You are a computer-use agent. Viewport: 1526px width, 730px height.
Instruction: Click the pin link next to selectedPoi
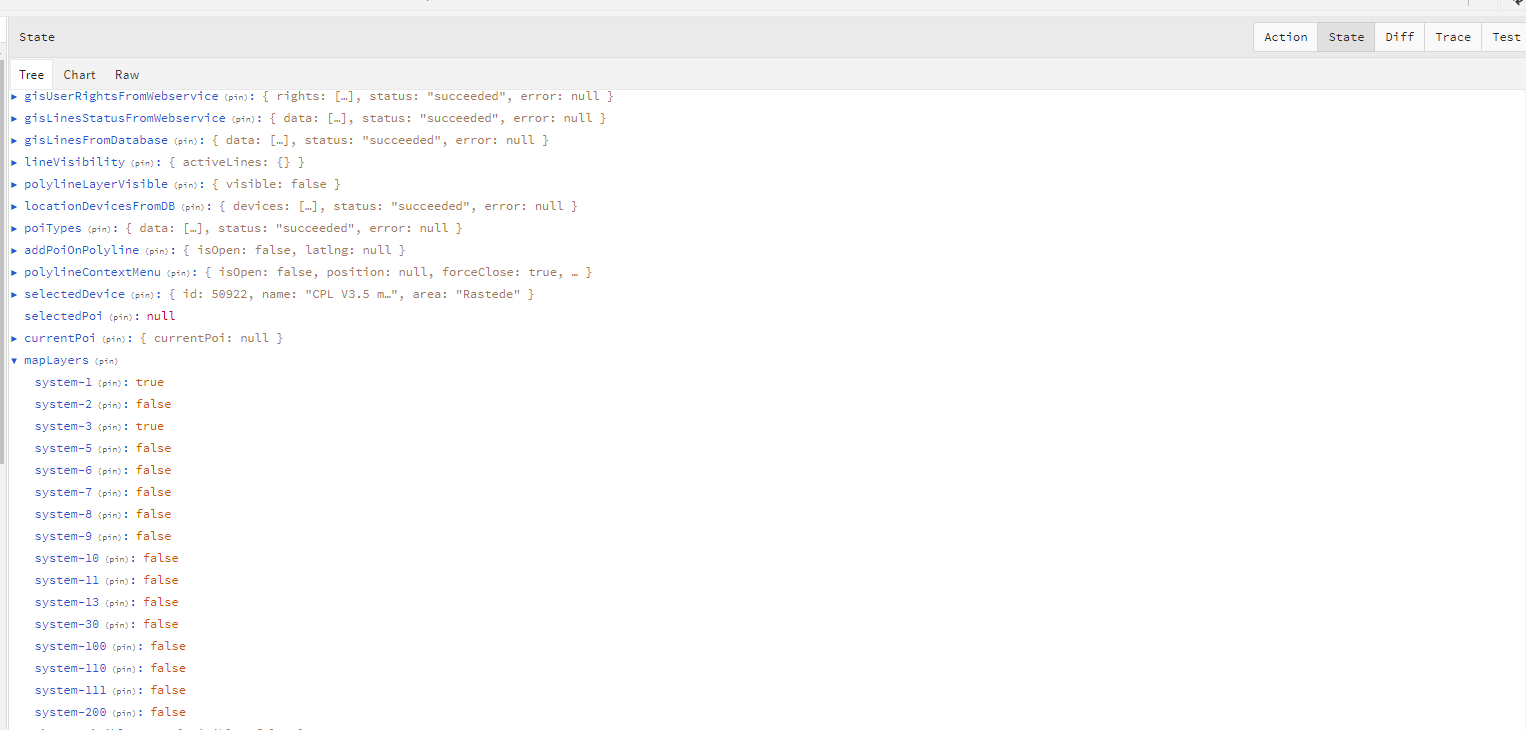coord(122,317)
